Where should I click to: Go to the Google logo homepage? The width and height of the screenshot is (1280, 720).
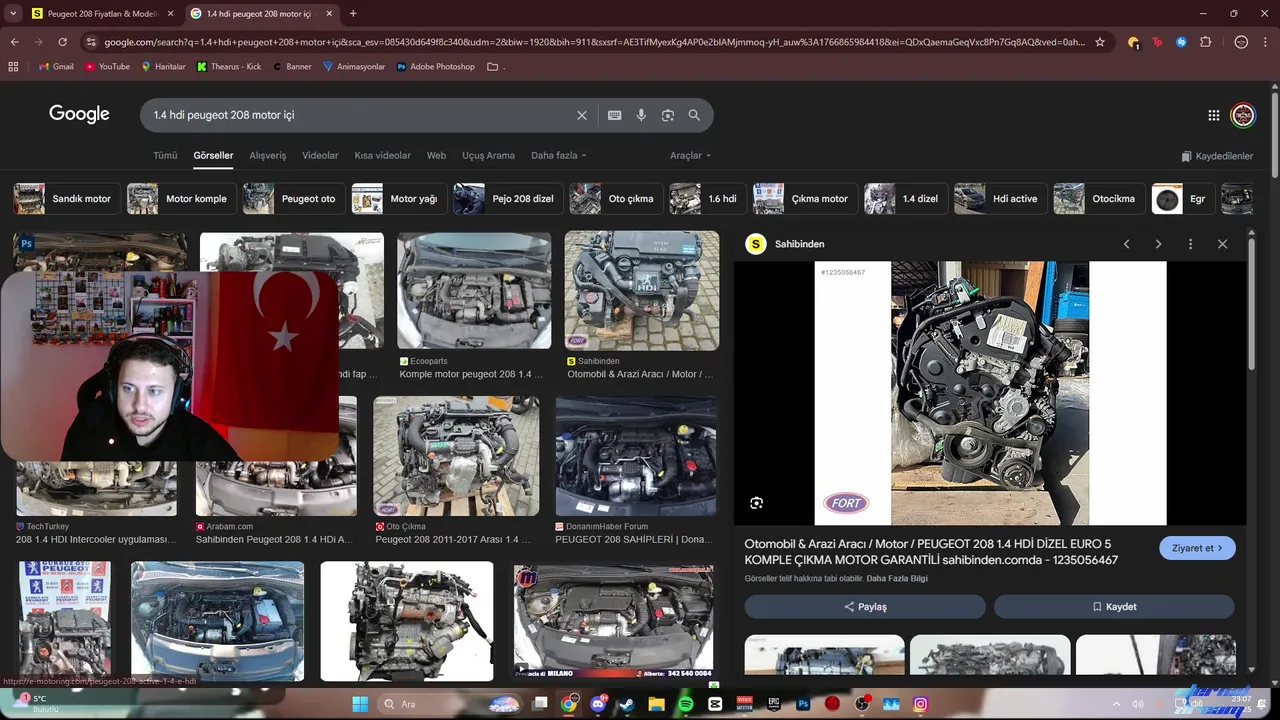click(x=80, y=114)
